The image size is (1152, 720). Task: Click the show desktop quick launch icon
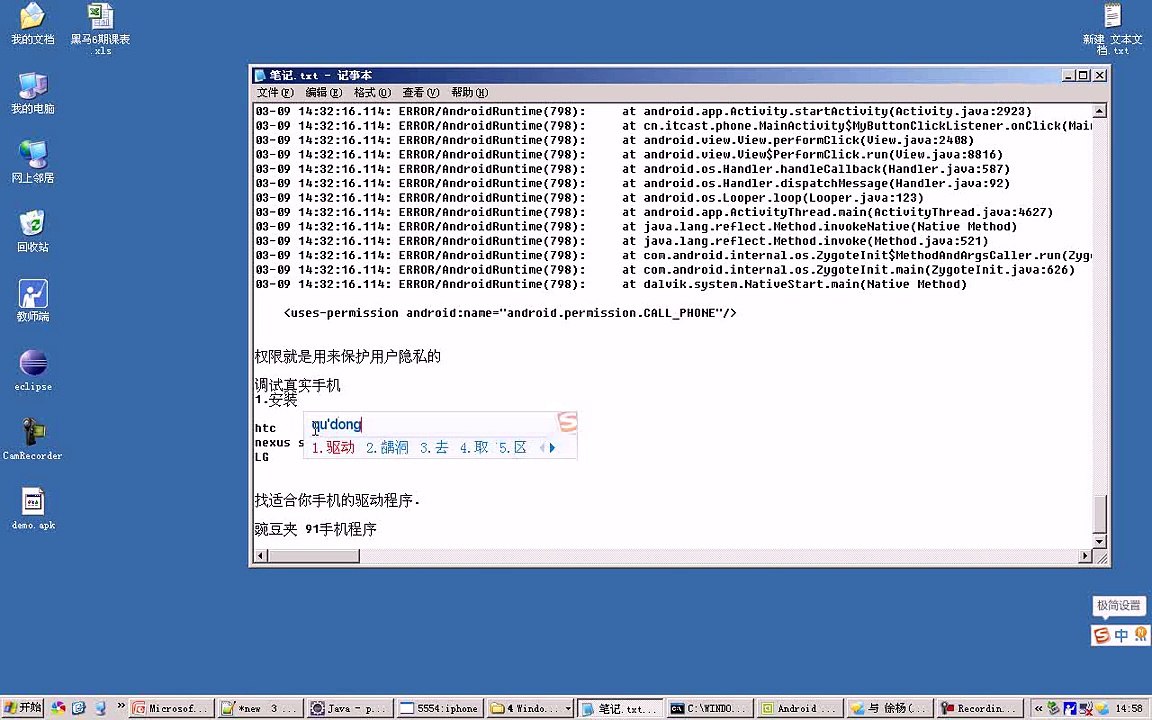[x=100, y=708]
